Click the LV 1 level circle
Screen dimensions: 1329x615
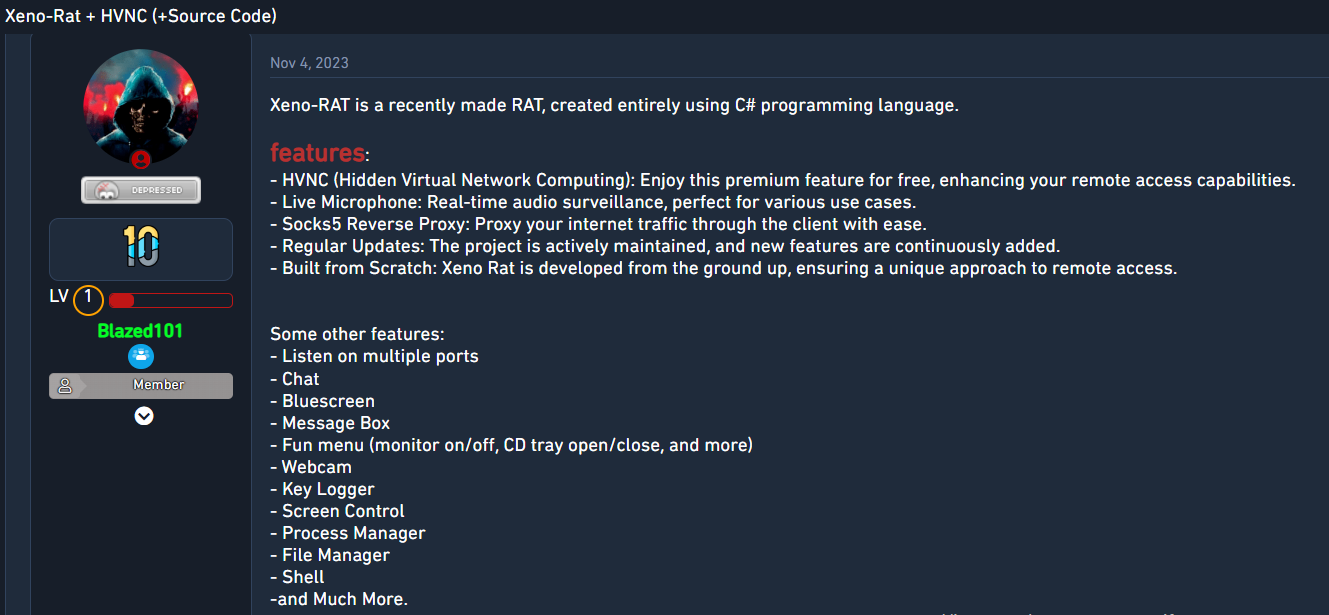(x=88, y=298)
